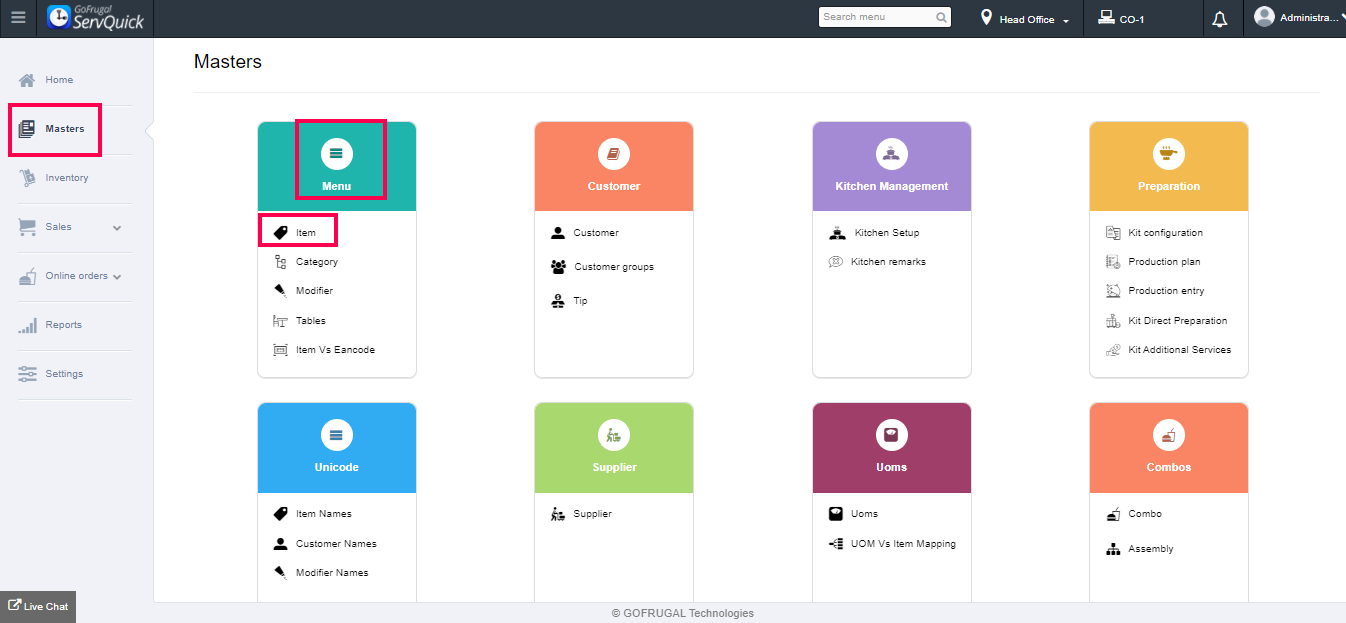1346x623 pixels.
Task: Open UOM Vs Item Mapping link
Action: point(903,544)
